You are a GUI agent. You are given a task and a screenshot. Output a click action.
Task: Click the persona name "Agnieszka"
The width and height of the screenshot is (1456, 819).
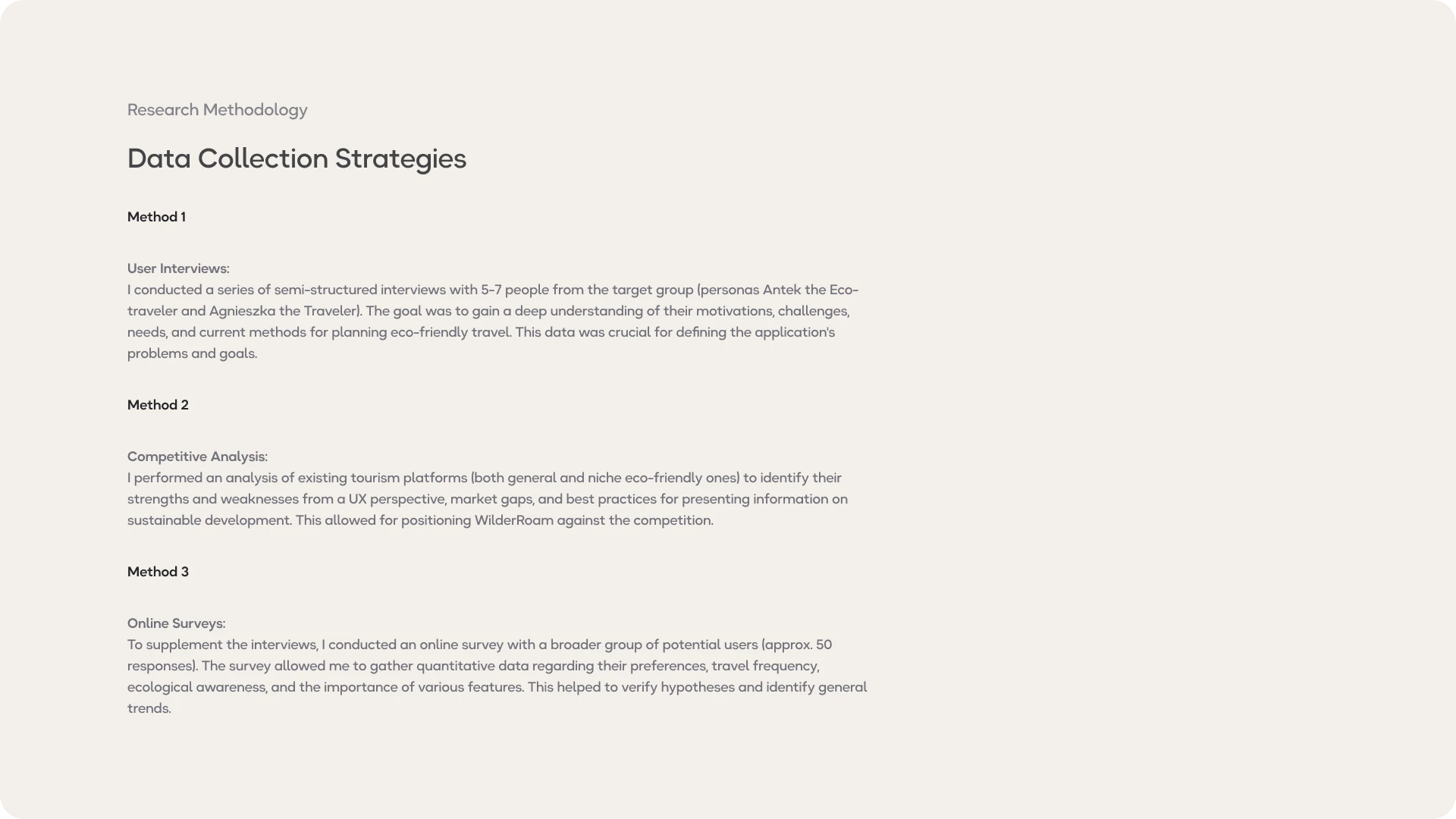coord(242,311)
